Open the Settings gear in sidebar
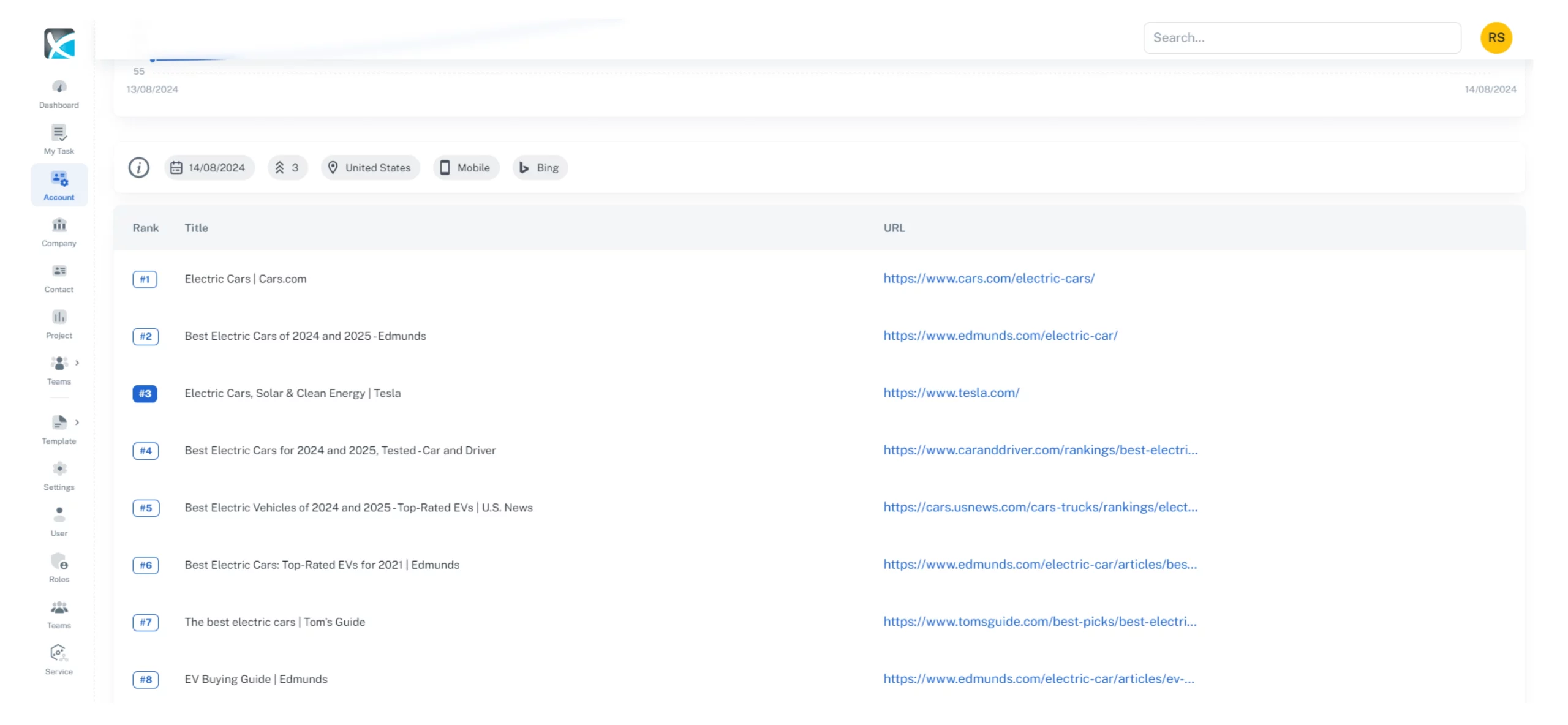Image resolution: width=1568 pixels, height=725 pixels. [59, 468]
